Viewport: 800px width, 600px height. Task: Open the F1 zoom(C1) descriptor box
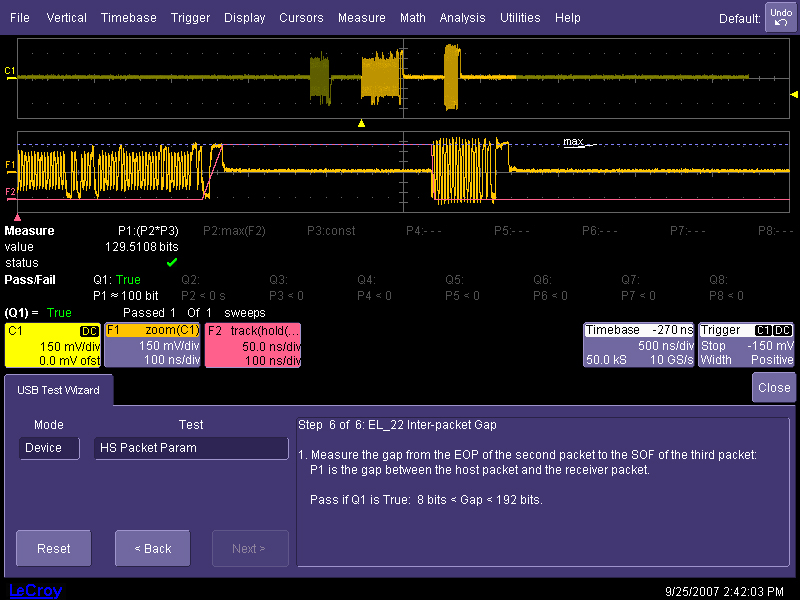click(x=152, y=345)
